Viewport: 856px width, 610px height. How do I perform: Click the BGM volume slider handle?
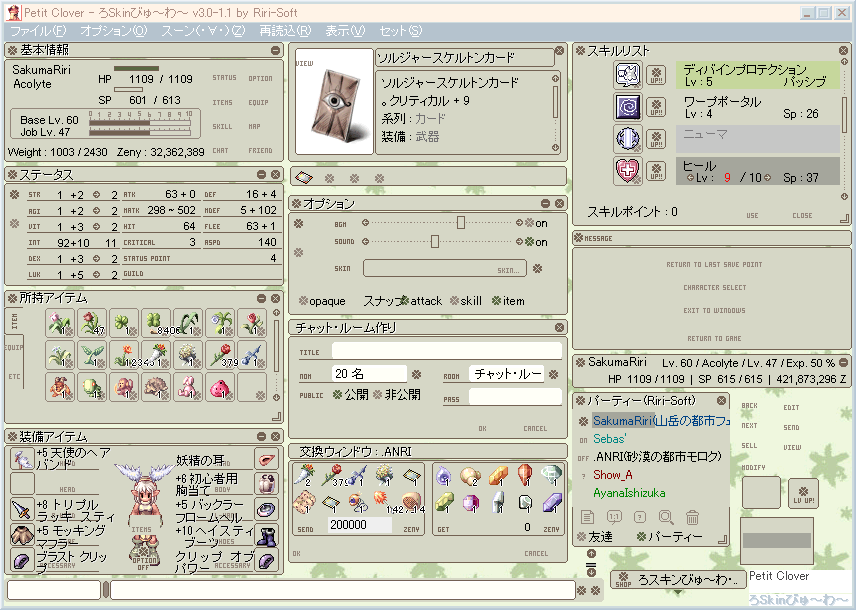[461, 222]
